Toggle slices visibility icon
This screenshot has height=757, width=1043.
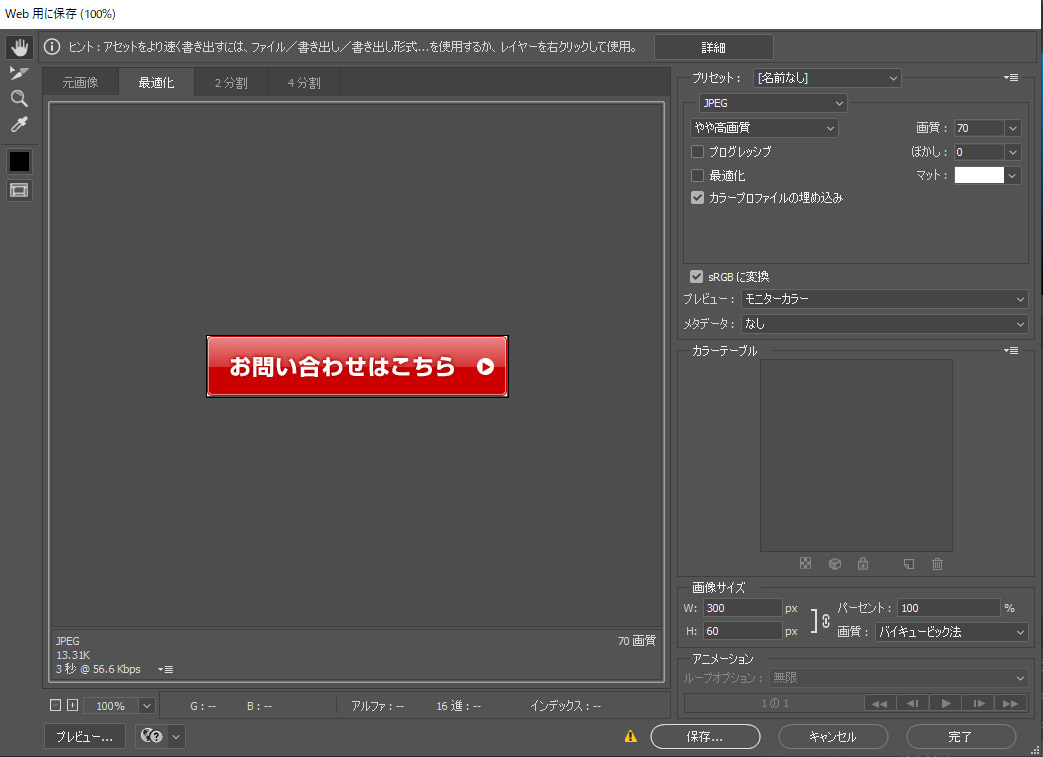tap(19, 190)
